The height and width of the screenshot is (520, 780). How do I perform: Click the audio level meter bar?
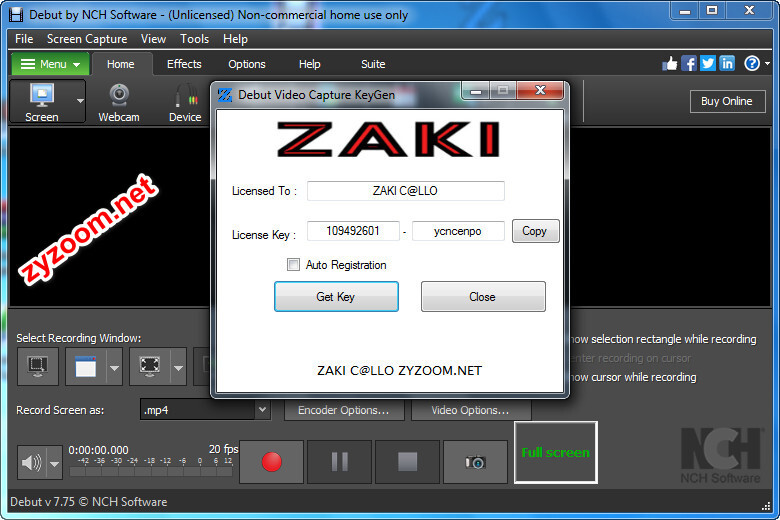click(151, 471)
